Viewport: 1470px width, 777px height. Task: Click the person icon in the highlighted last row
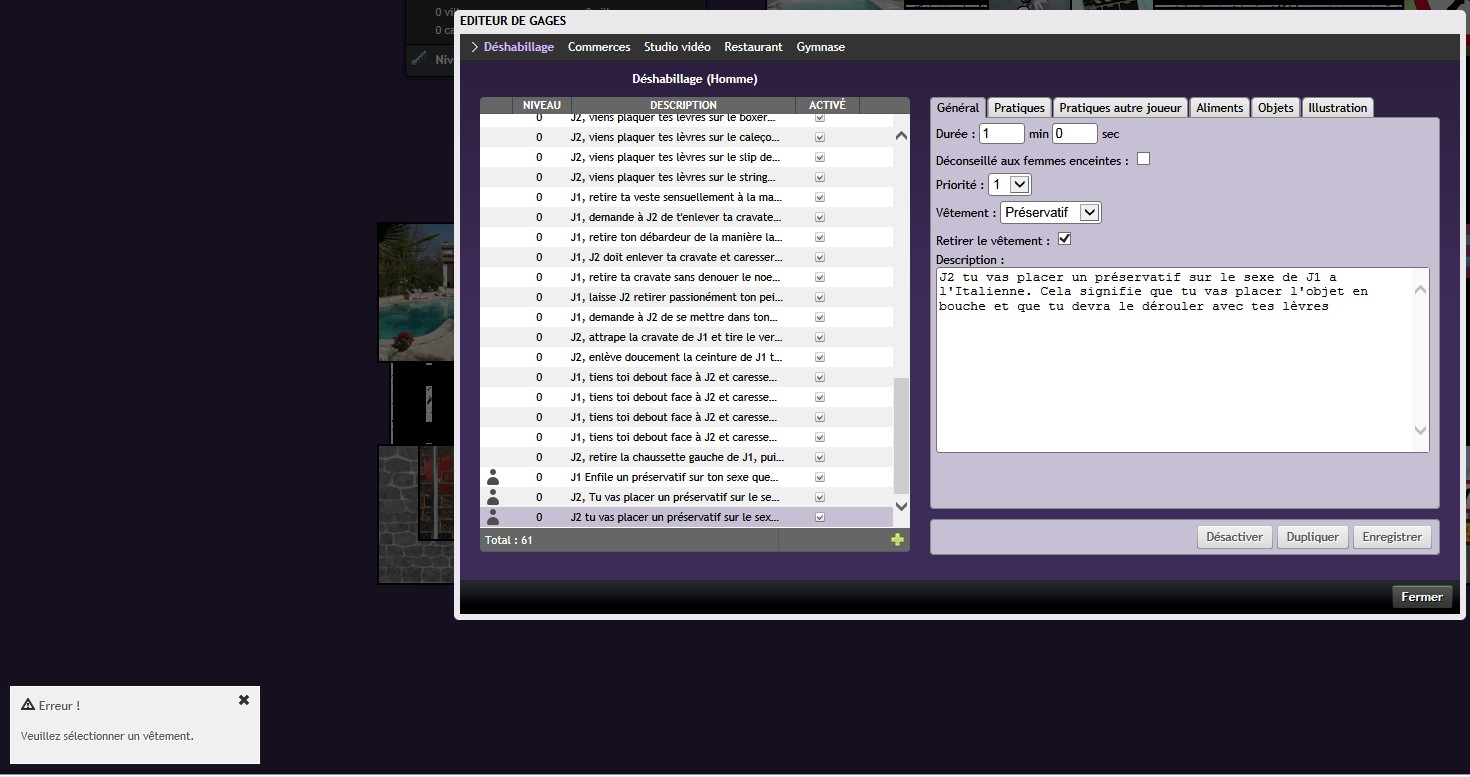[492, 517]
